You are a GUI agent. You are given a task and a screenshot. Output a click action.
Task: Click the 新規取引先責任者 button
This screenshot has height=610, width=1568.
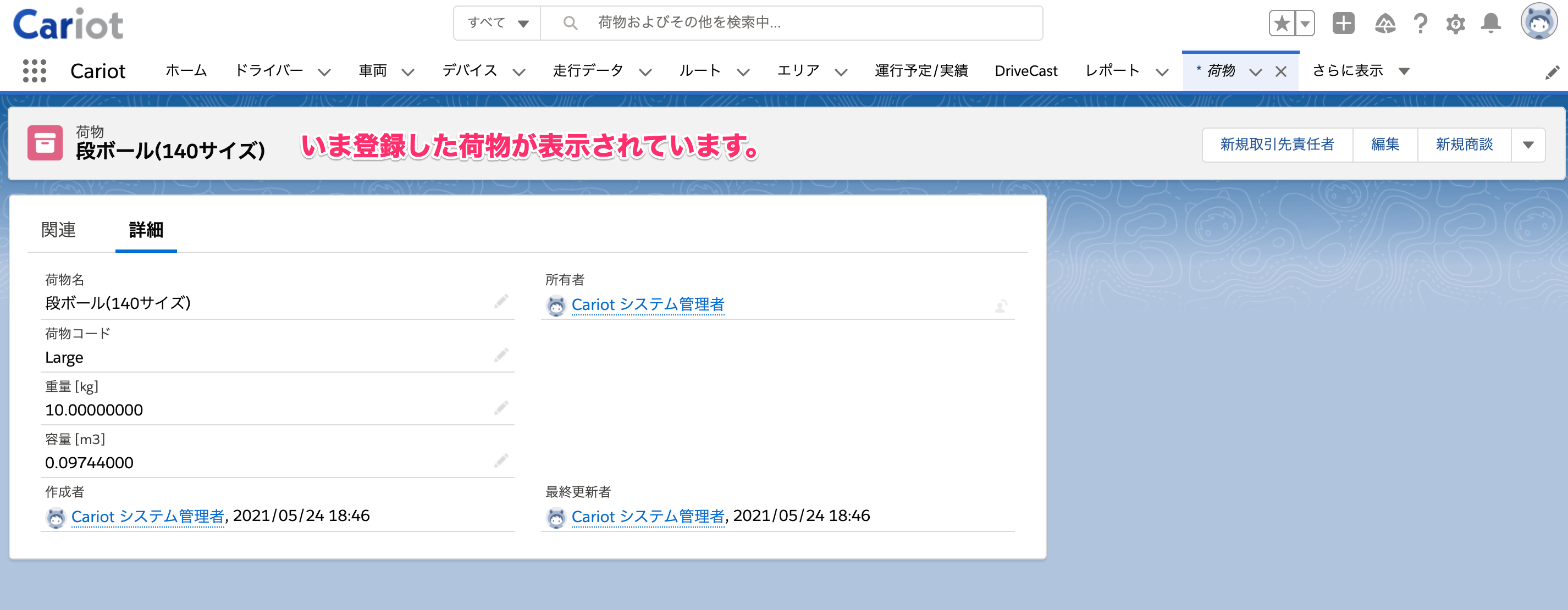[1277, 145]
